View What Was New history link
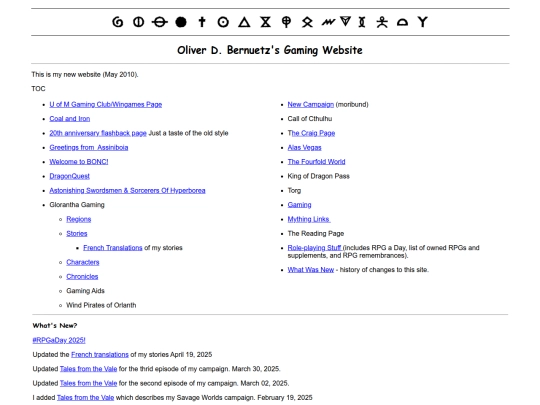Screen dimensions: 540x405 coord(311,270)
